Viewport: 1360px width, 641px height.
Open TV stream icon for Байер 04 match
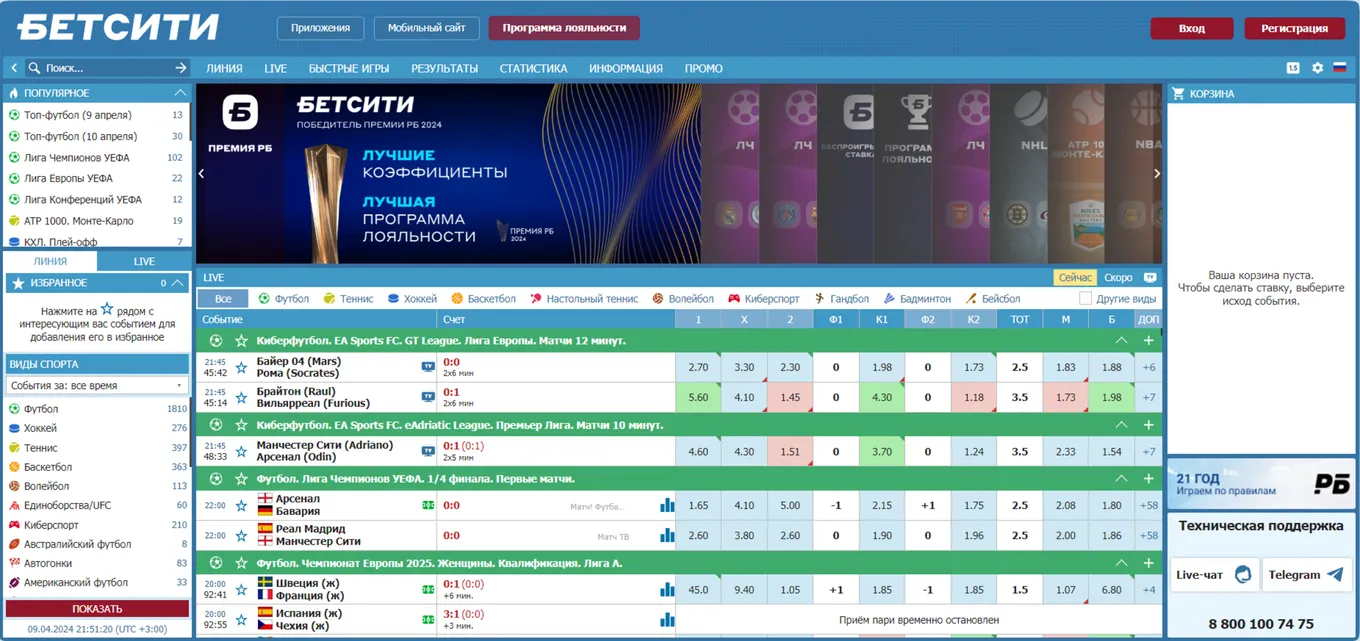point(428,367)
